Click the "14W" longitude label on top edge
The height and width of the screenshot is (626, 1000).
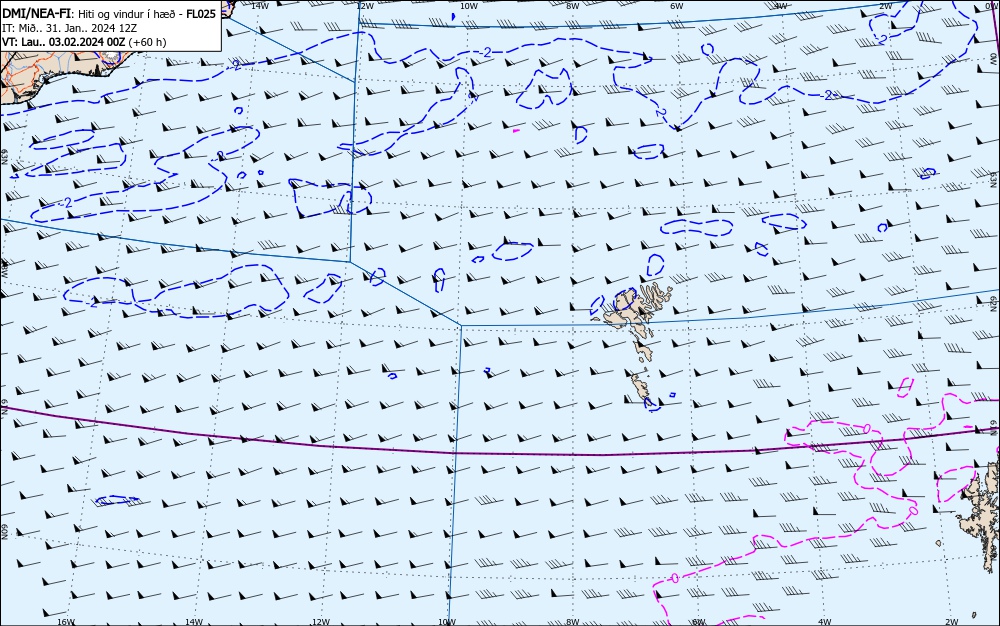[260, 6]
